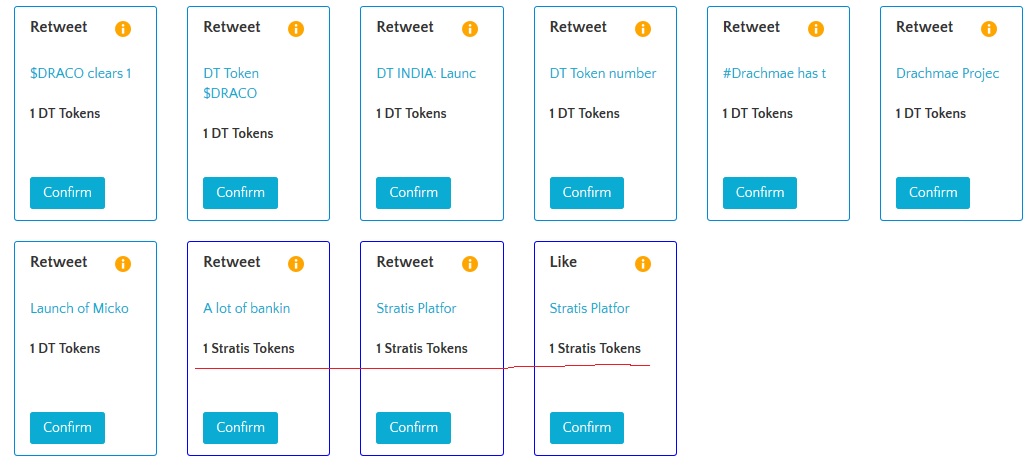
Task: Show info for DT Token number card
Action: 643,29
